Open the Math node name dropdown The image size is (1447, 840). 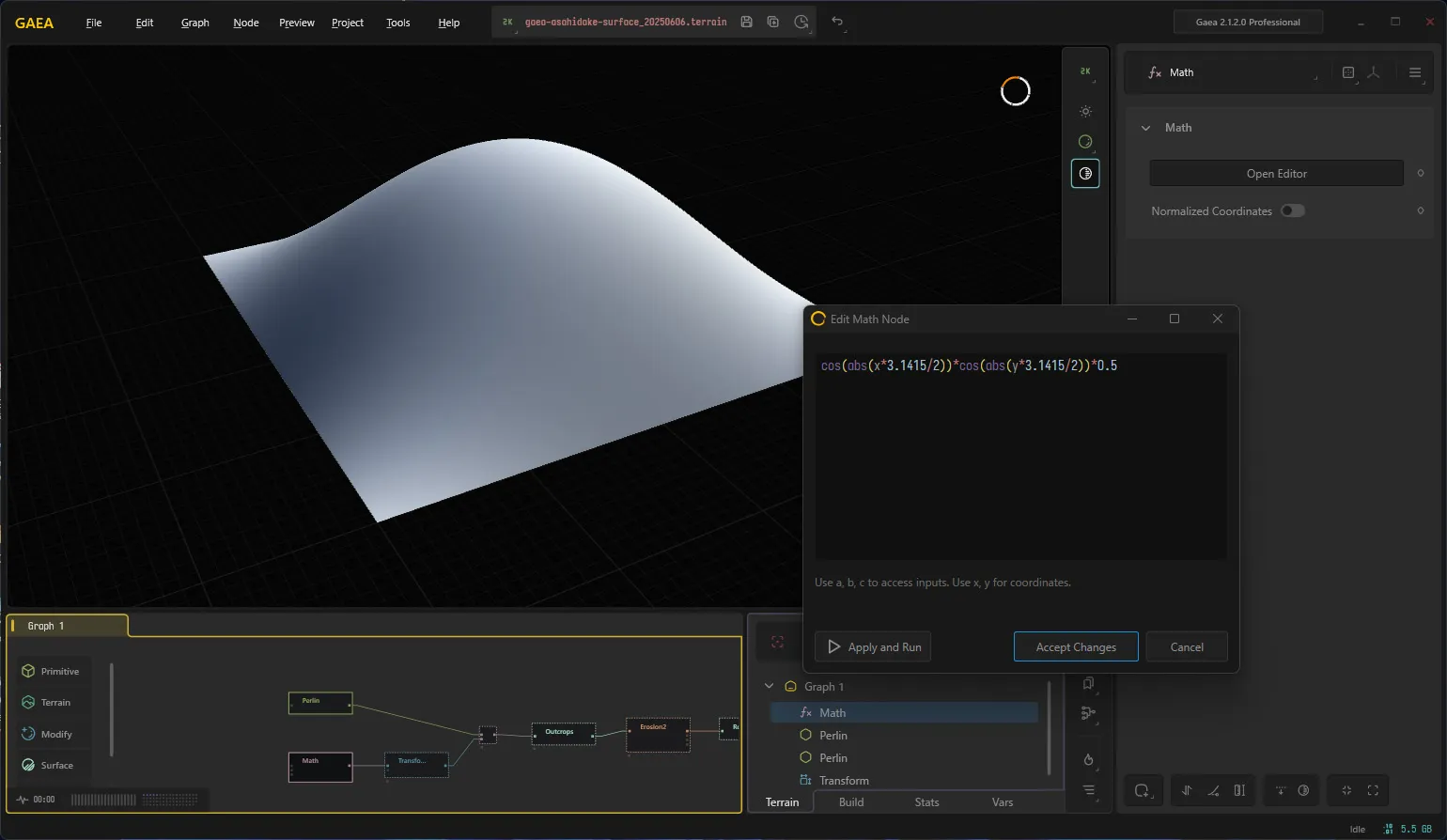click(1232, 72)
